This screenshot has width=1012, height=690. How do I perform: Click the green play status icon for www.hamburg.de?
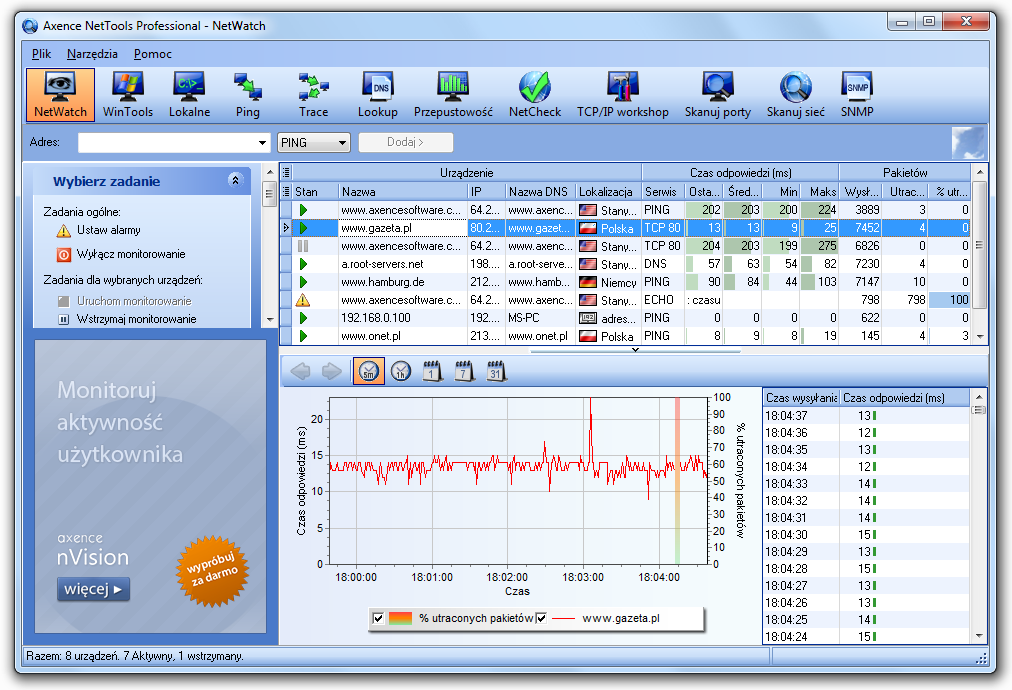tap(303, 282)
